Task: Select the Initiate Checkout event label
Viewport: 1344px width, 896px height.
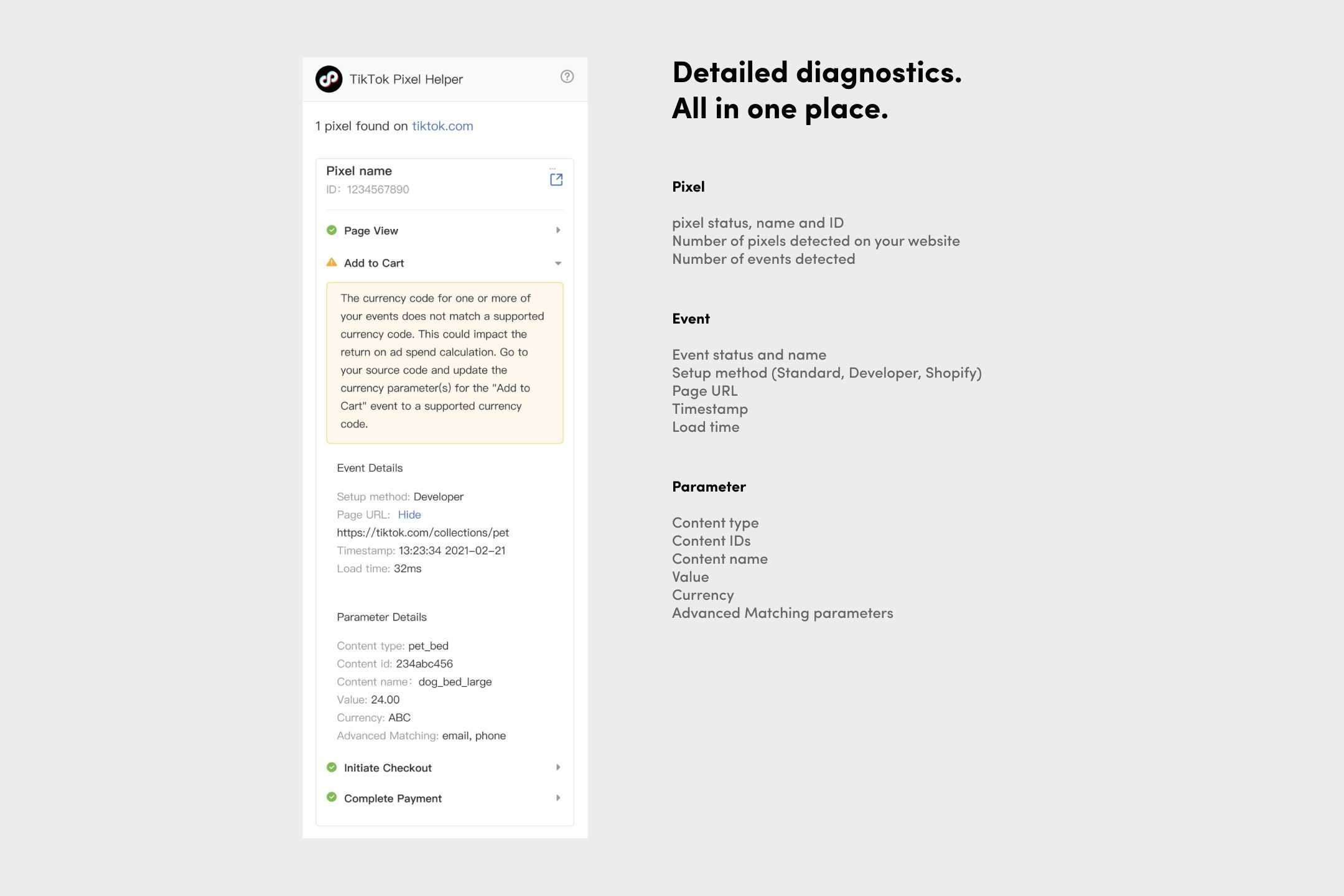Action: point(388,768)
